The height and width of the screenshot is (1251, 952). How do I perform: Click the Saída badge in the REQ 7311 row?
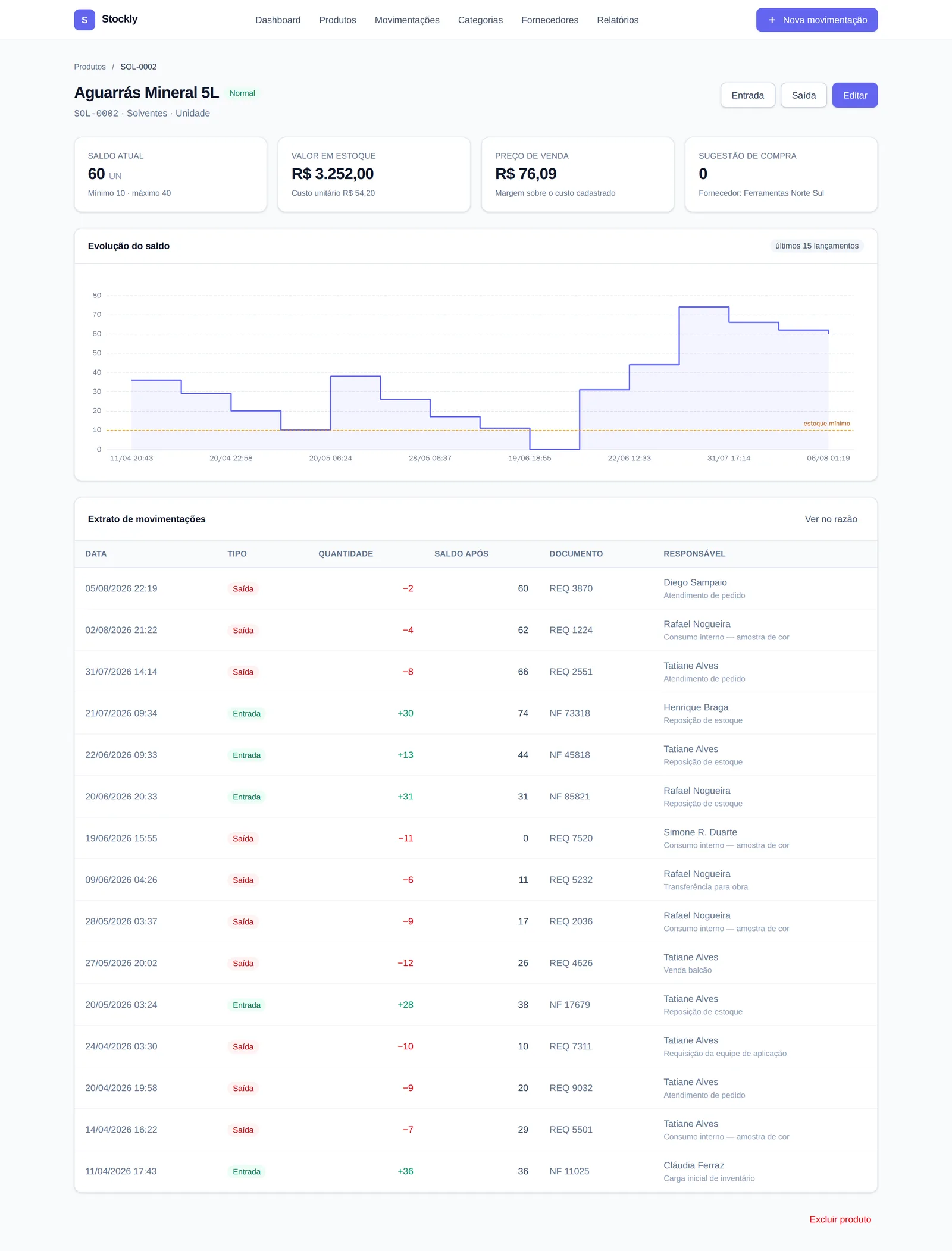[x=243, y=1047]
